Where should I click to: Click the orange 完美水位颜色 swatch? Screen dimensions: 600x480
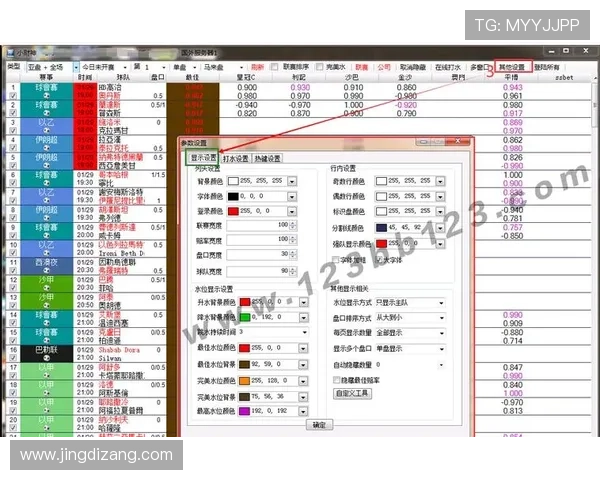click(246, 380)
